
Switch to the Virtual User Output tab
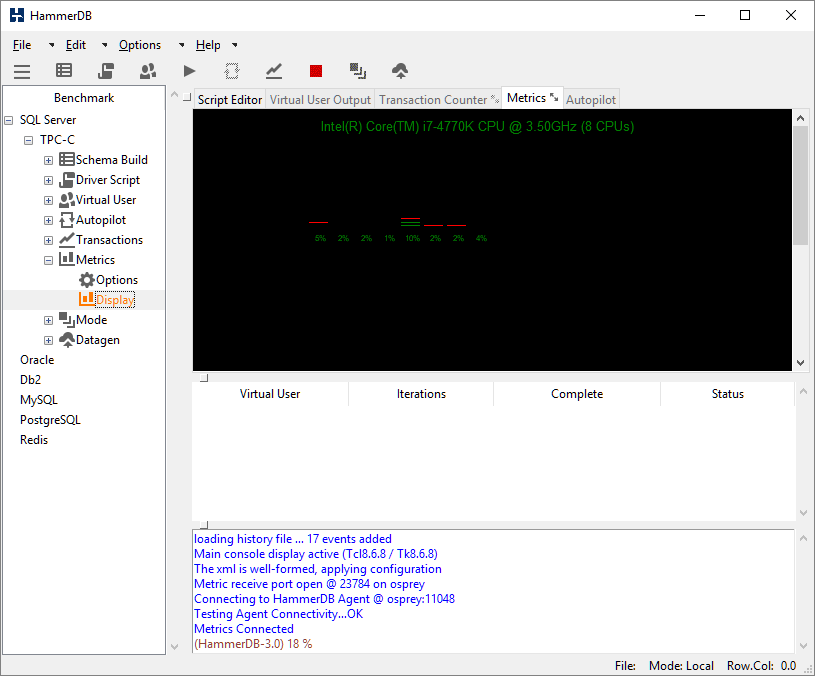pos(320,100)
